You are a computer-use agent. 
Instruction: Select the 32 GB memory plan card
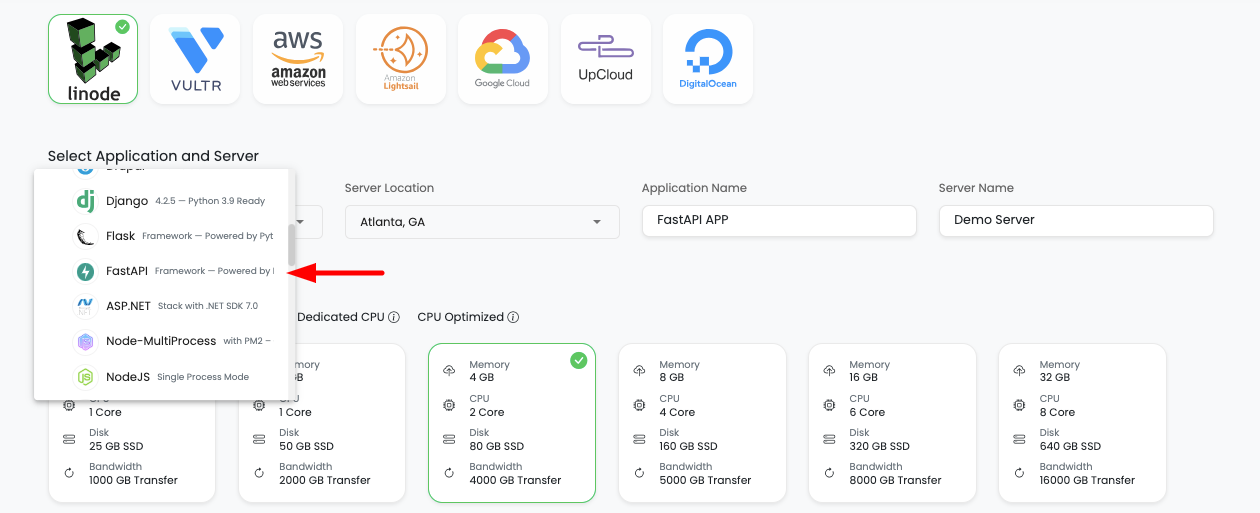1082,423
